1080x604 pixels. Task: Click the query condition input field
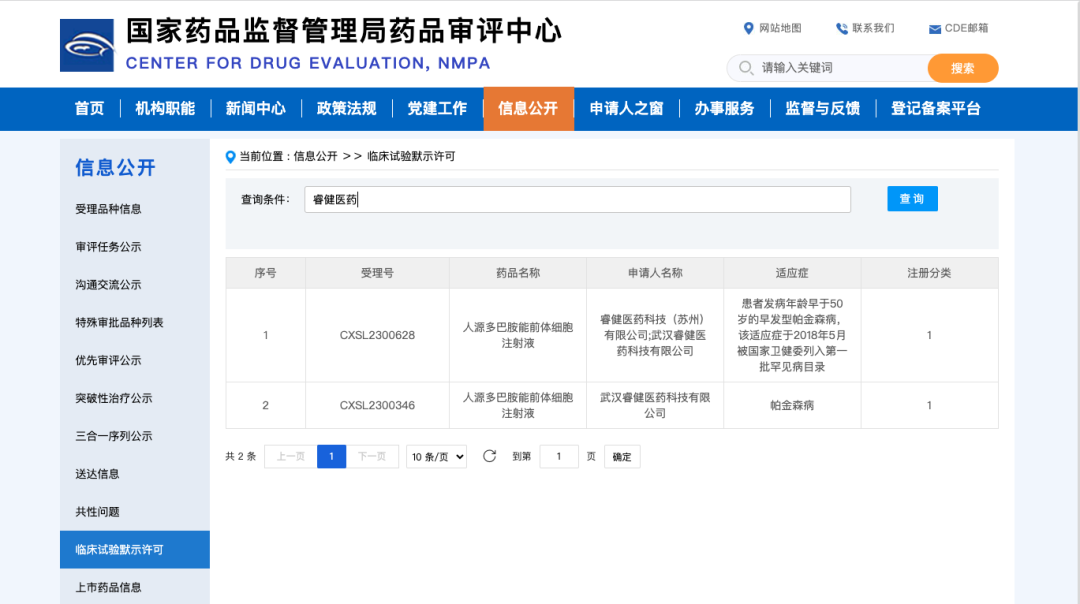(x=577, y=199)
